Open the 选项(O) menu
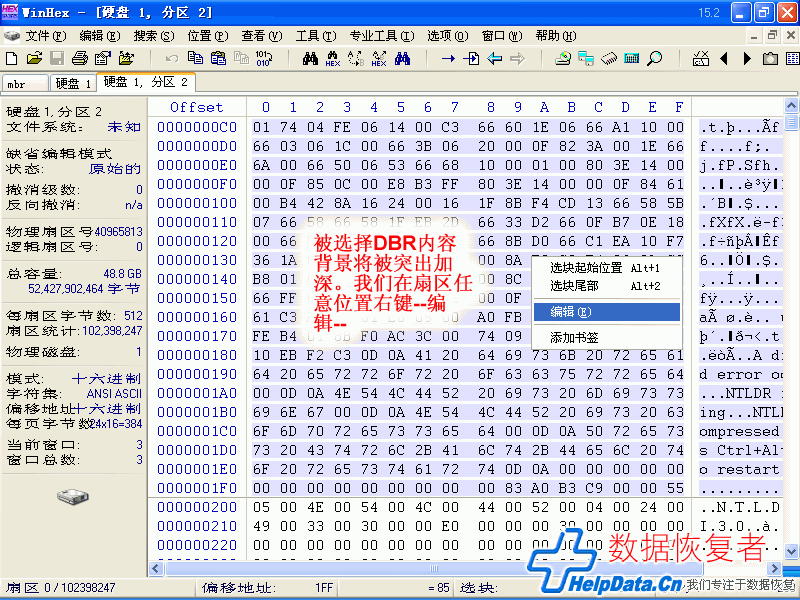 click(447, 36)
